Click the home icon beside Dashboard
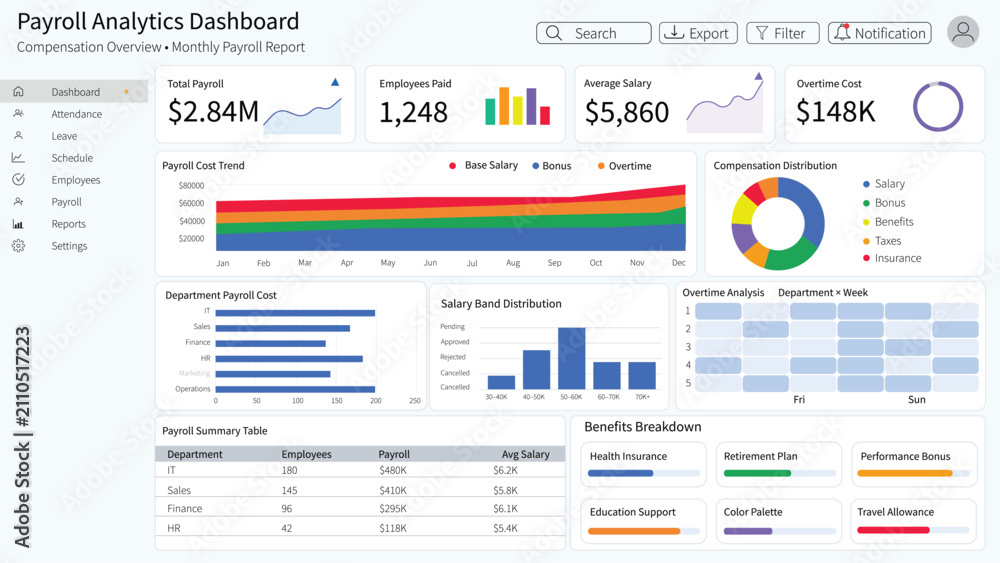The width and height of the screenshot is (1000, 563). pos(18,91)
